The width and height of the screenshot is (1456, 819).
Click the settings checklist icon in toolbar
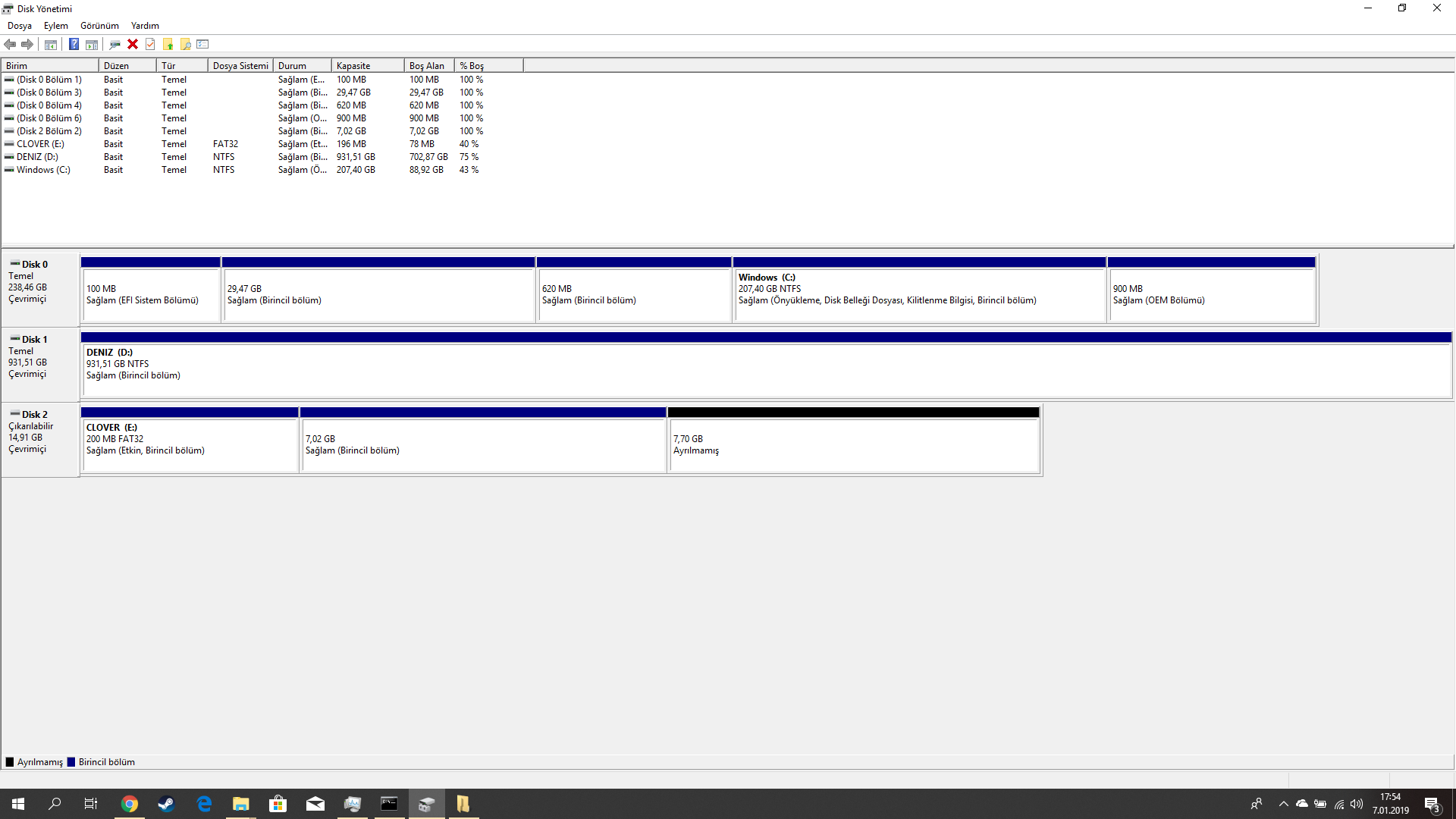point(202,44)
